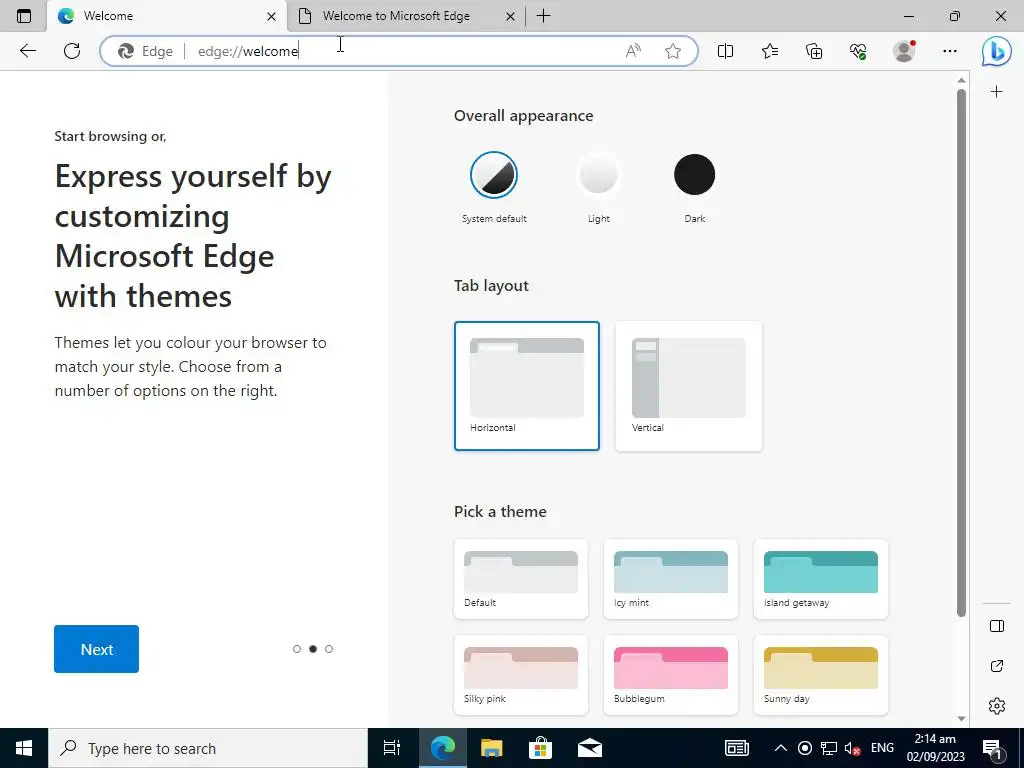The height and width of the screenshot is (768, 1024).
Task: Click the Read aloud icon in address bar
Action: click(633, 51)
